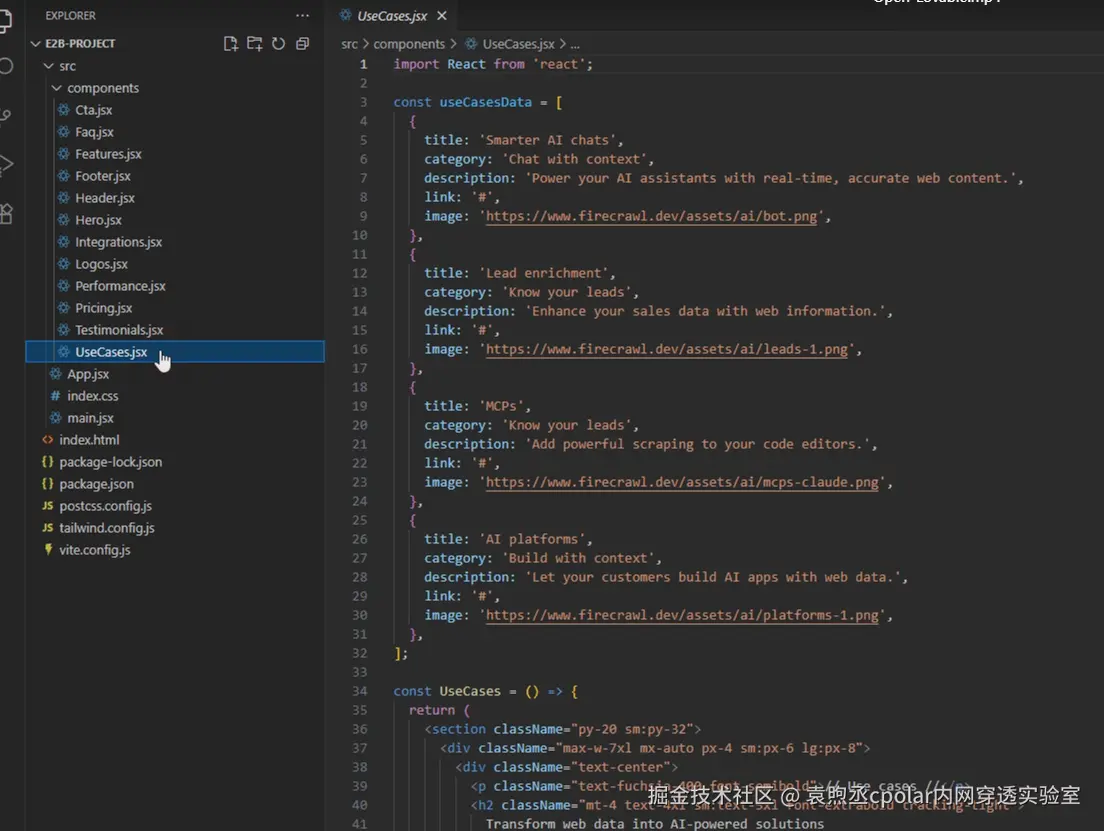Open App.jsx file
Viewport: 1104px width, 831px height.
point(88,374)
